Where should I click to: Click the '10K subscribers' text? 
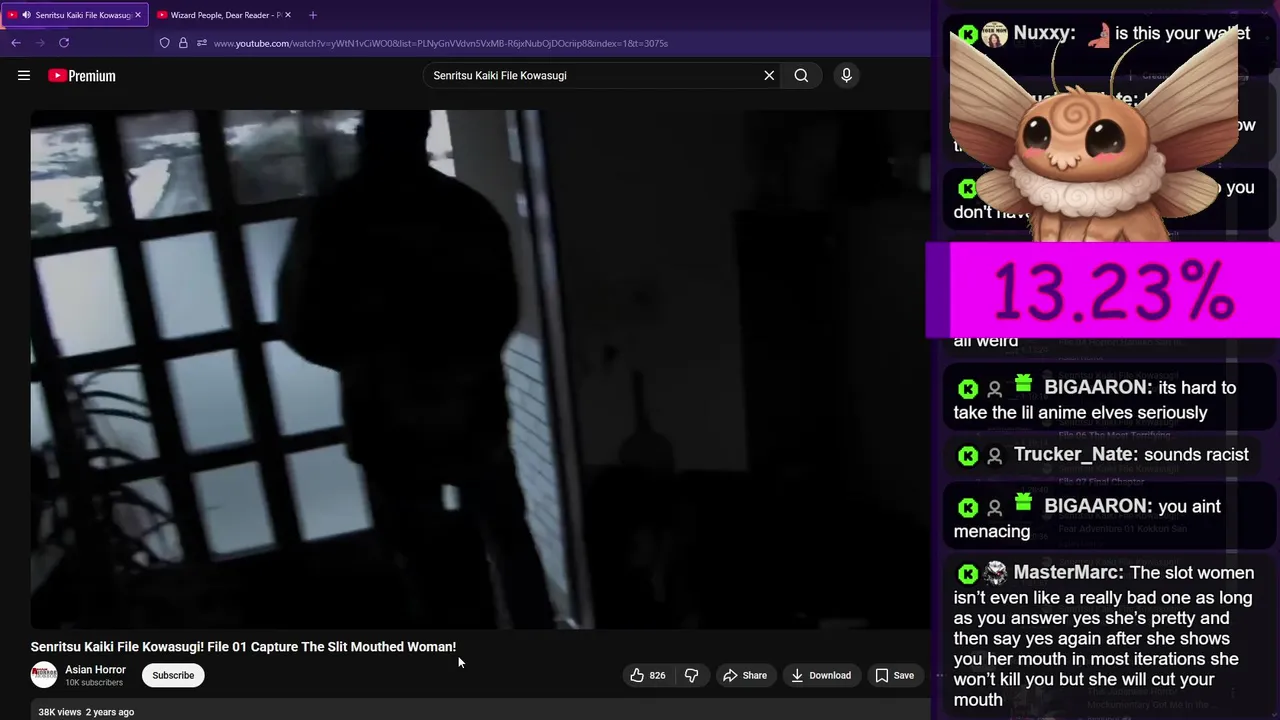click(x=94, y=683)
